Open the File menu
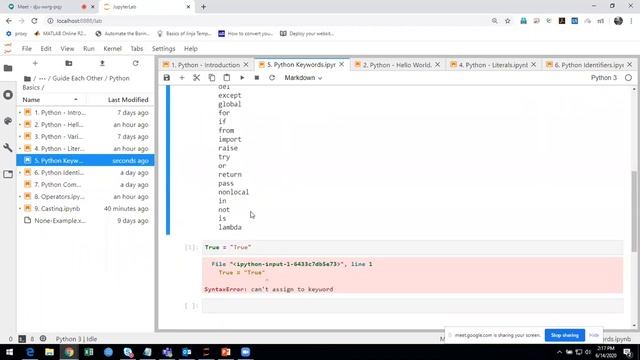The image size is (640, 360). pos(27,49)
